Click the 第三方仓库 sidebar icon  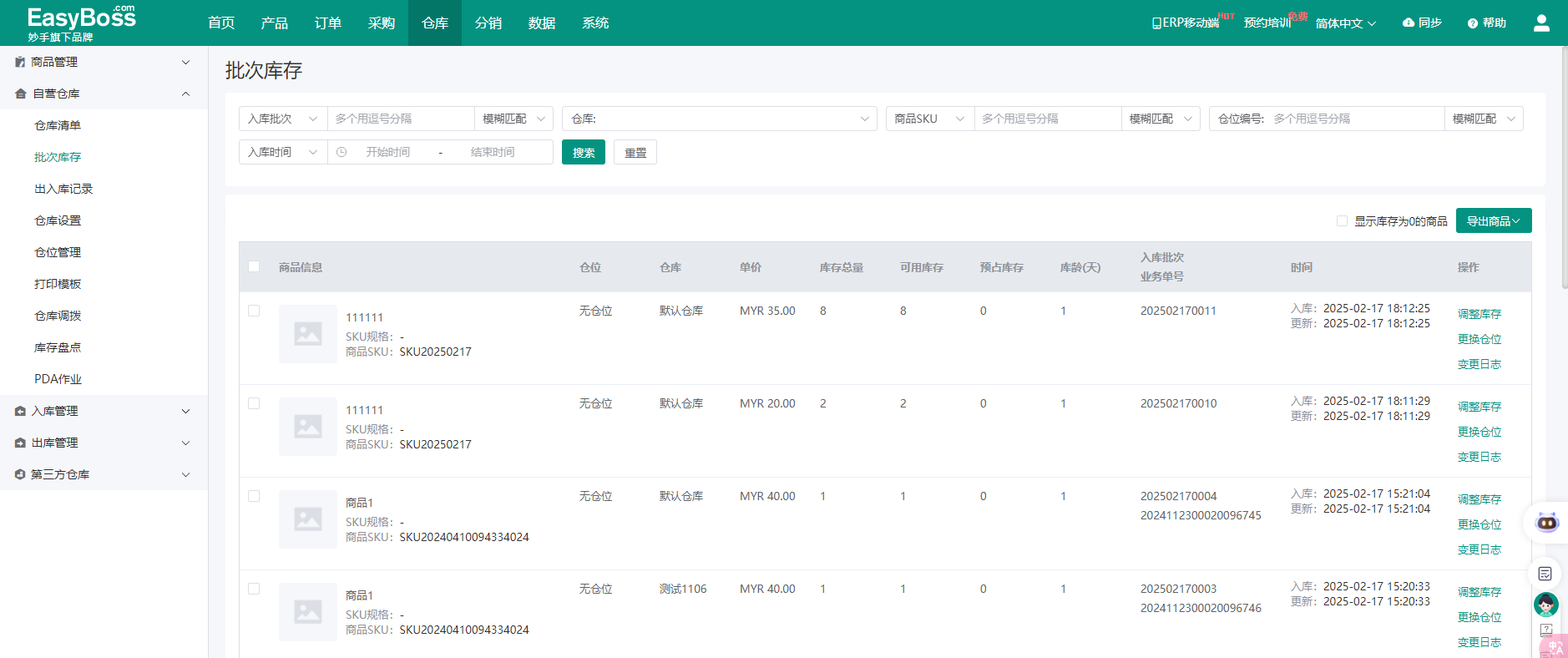pyautogui.click(x=20, y=474)
